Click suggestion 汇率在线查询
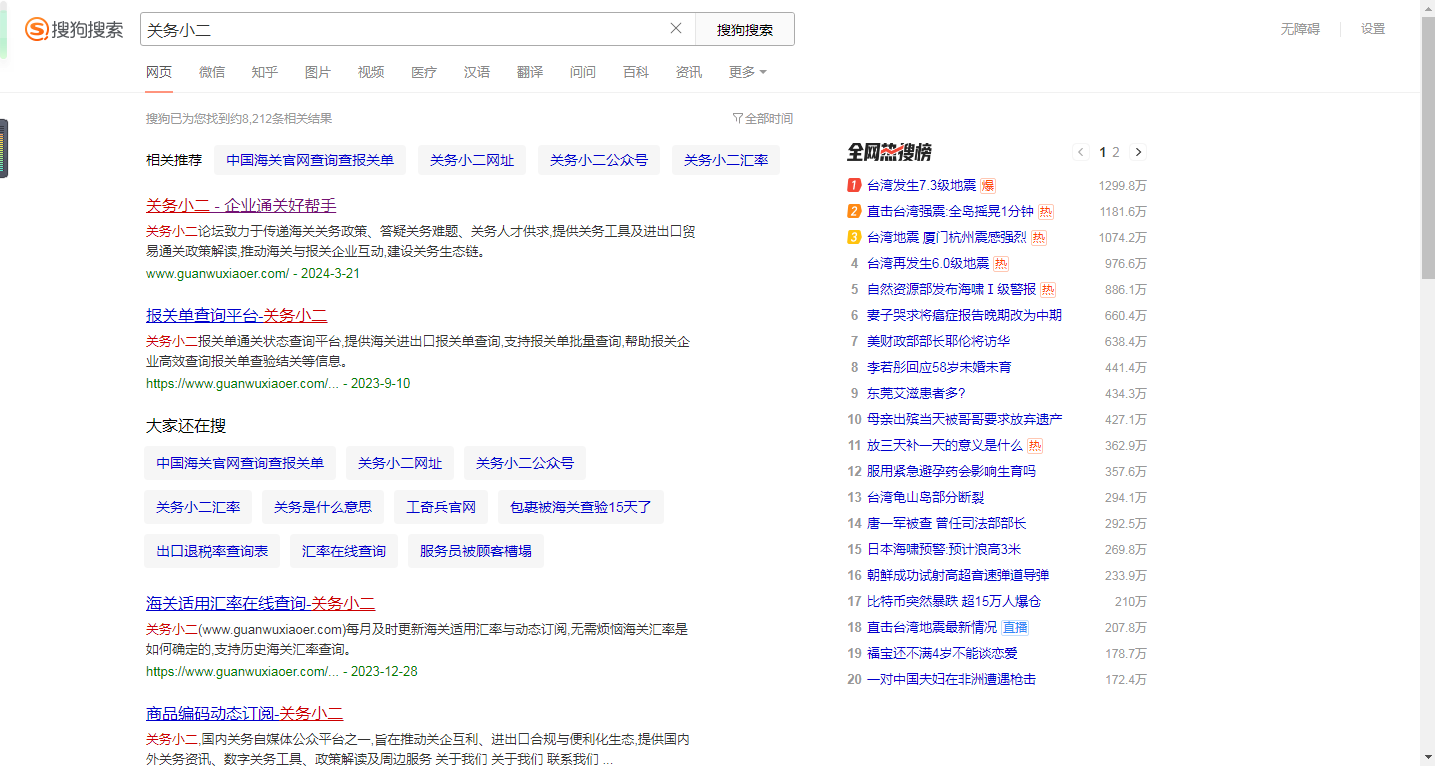Screen dimensions: 1435x766 [x=344, y=551]
